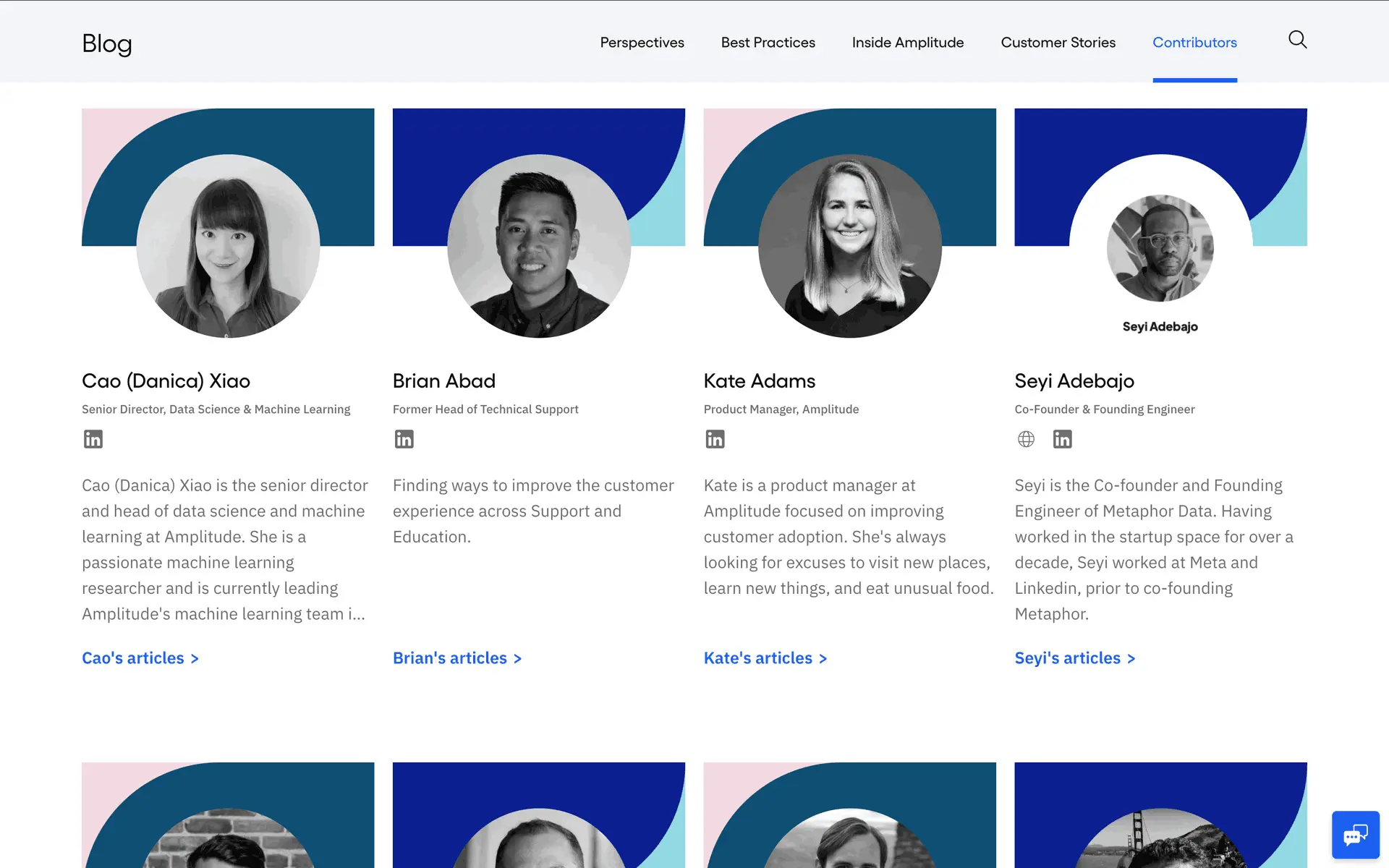This screenshot has width=1389, height=868.
Task: Select the Contributors tab
Action: click(x=1194, y=43)
